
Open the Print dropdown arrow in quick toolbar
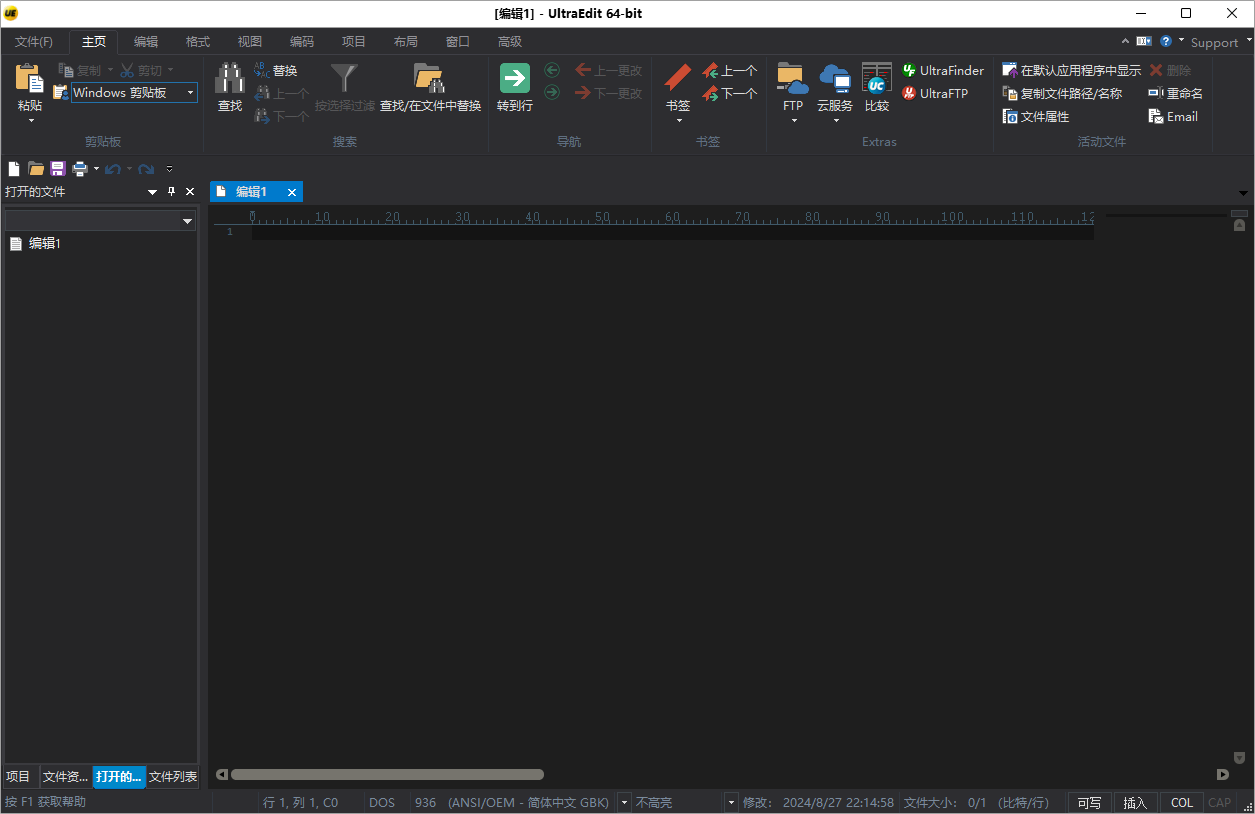click(97, 169)
